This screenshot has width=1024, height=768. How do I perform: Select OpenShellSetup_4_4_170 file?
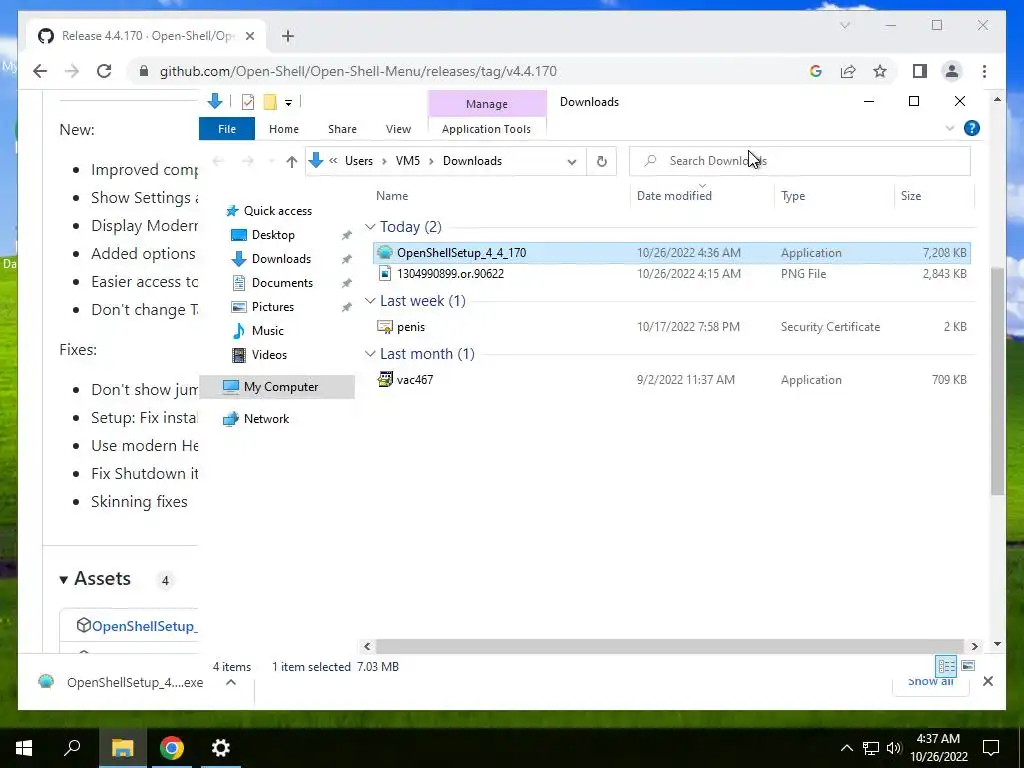click(x=672, y=253)
